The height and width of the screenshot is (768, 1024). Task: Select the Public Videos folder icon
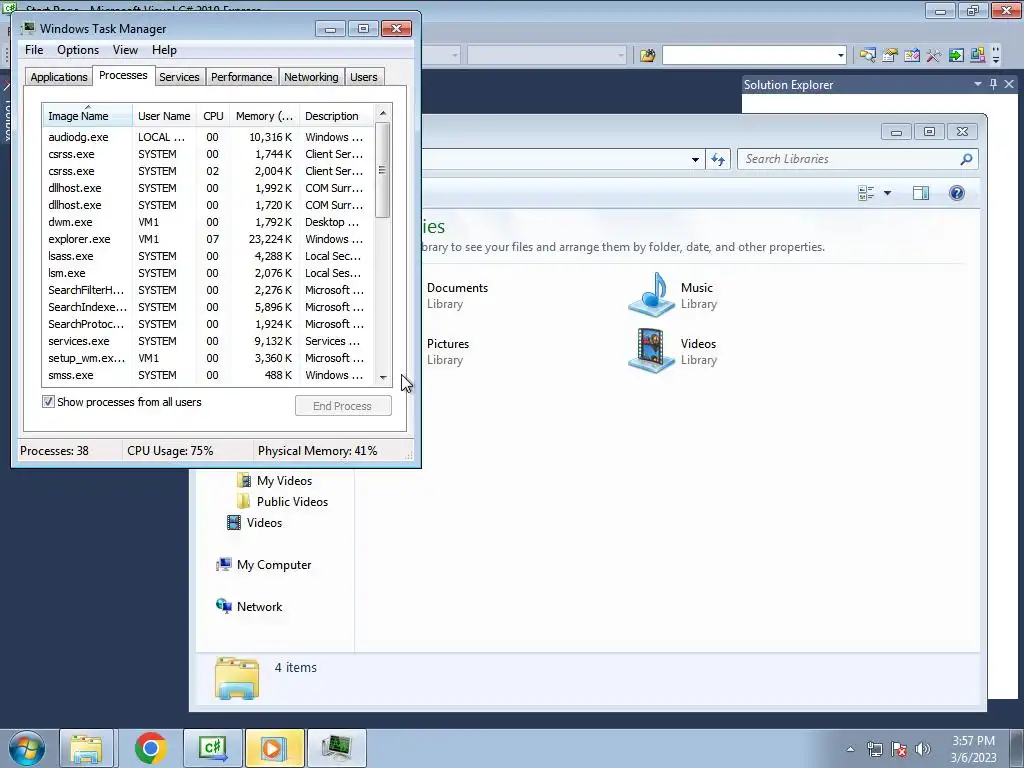(244, 502)
